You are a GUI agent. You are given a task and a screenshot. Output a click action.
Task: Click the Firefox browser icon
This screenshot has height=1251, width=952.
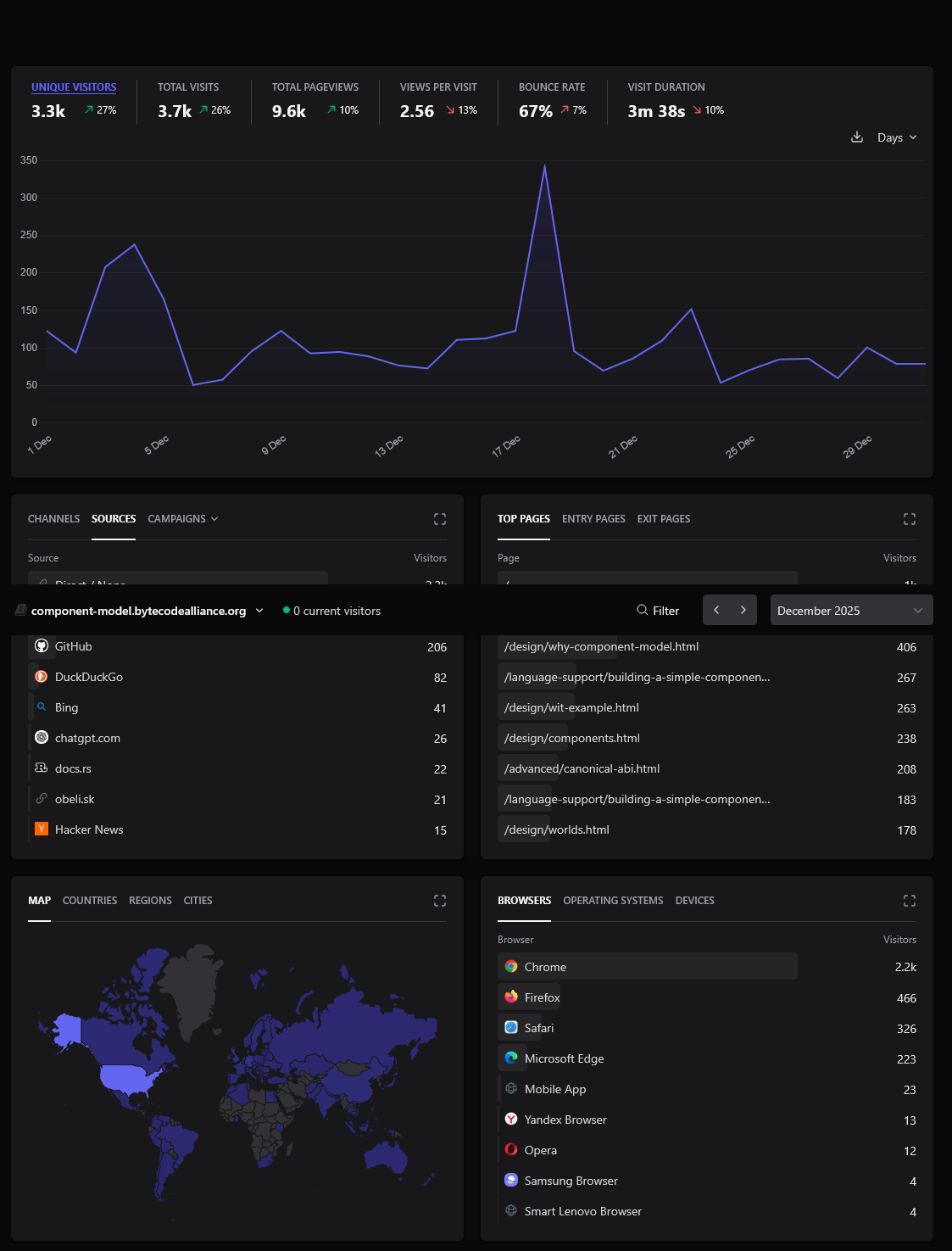coord(511,997)
